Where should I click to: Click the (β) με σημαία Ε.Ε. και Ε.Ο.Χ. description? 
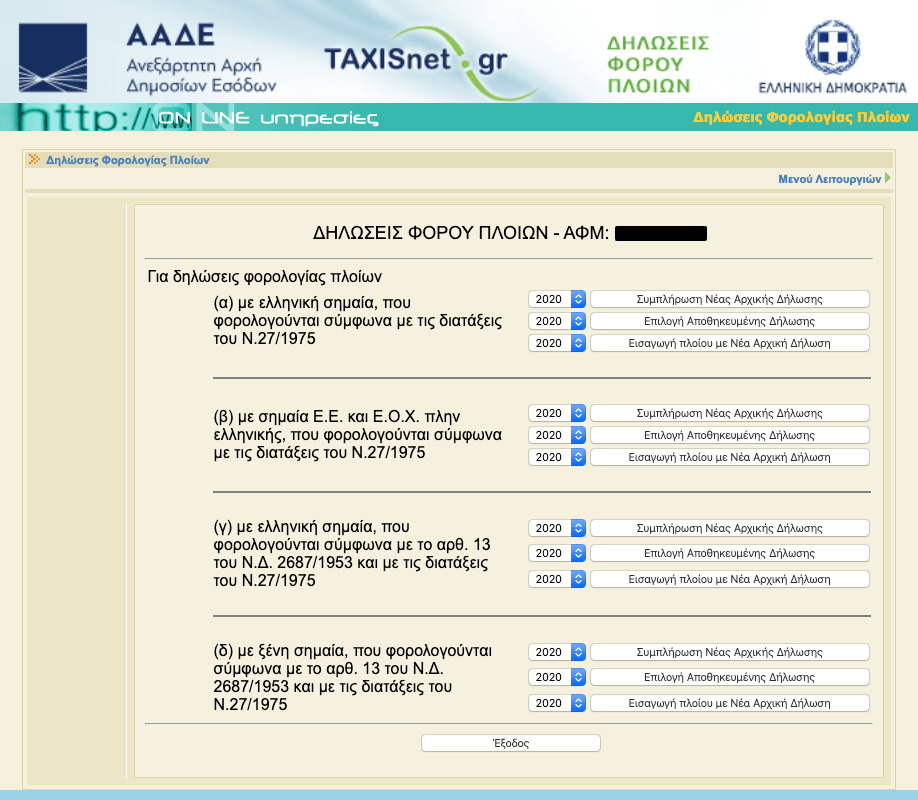tap(357, 435)
